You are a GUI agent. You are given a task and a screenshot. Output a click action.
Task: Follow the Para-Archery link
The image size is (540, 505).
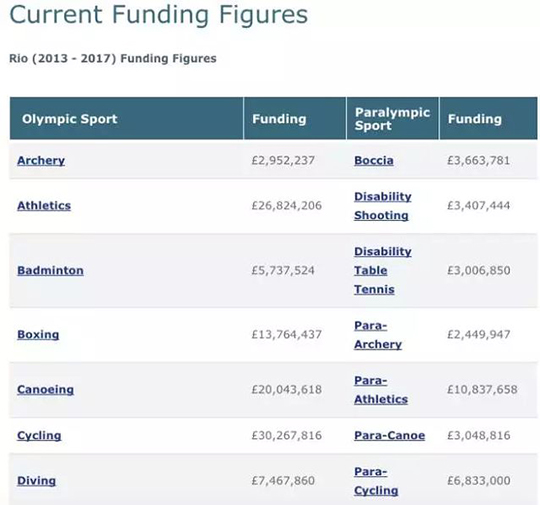(x=378, y=335)
